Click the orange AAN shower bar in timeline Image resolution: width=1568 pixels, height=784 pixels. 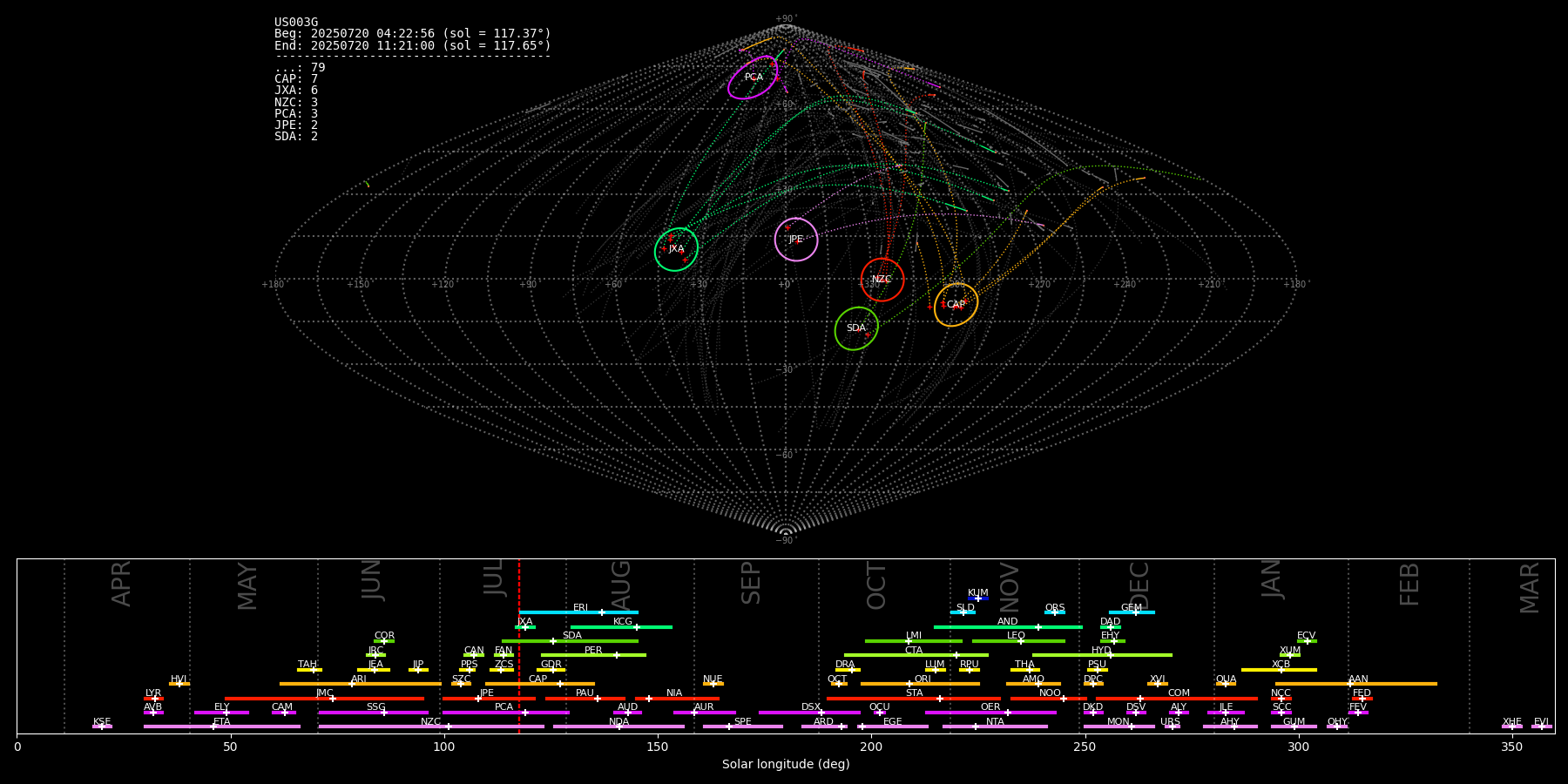(1356, 684)
